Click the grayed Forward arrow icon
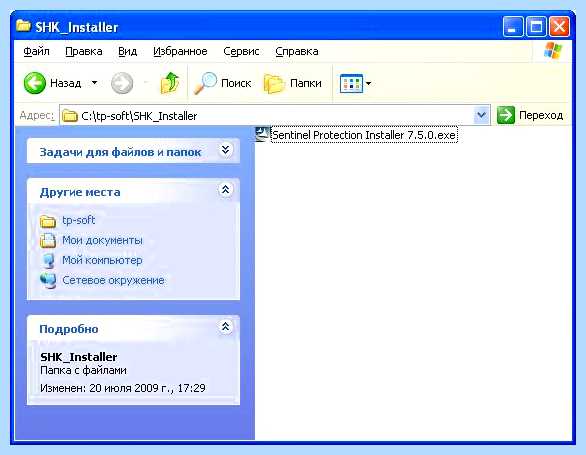The height and width of the screenshot is (455, 586). (122, 83)
